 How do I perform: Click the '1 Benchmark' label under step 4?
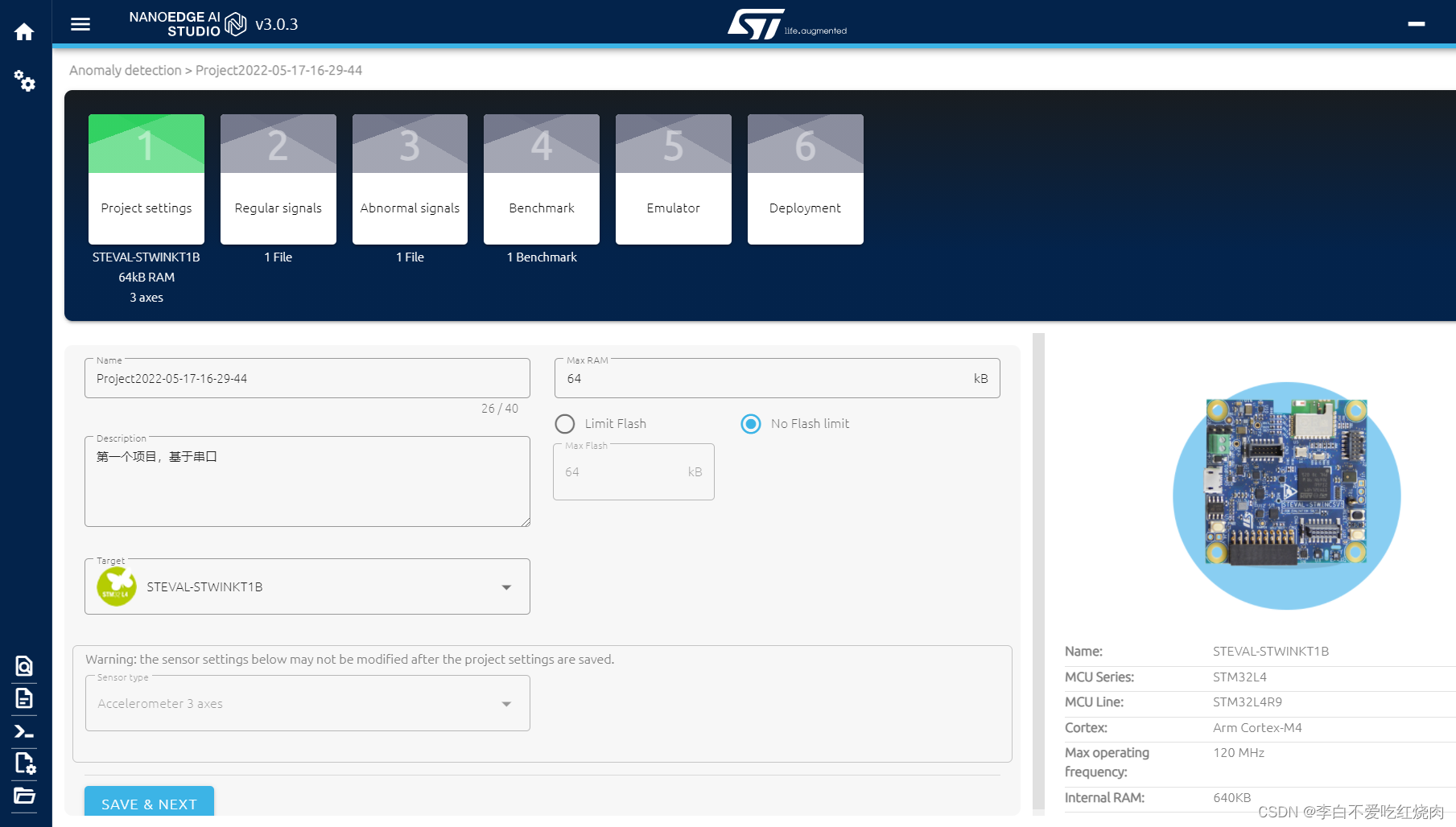pos(542,257)
